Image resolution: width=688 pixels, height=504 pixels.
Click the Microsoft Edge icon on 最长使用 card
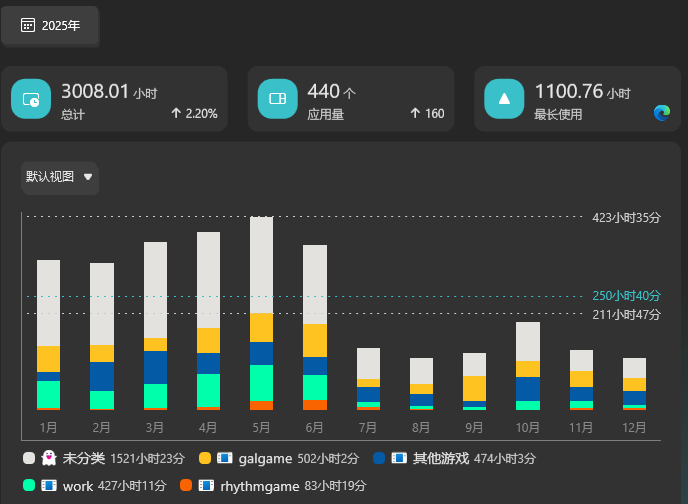(x=661, y=113)
